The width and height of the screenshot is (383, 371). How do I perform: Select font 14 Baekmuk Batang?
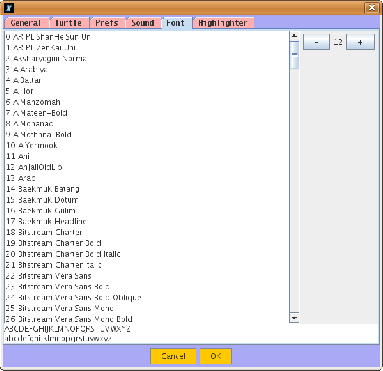coord(147,189)
